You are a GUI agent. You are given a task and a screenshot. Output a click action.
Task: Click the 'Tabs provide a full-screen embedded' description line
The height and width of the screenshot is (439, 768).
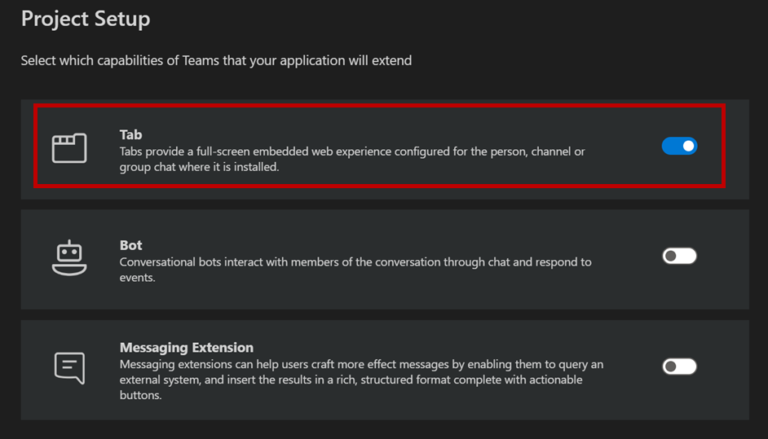click(352, 151)
